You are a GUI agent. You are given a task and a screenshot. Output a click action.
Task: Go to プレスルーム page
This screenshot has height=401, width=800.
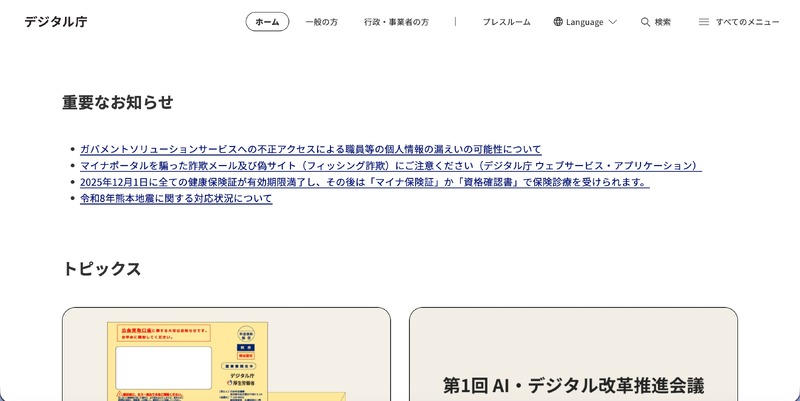point(507,22)
